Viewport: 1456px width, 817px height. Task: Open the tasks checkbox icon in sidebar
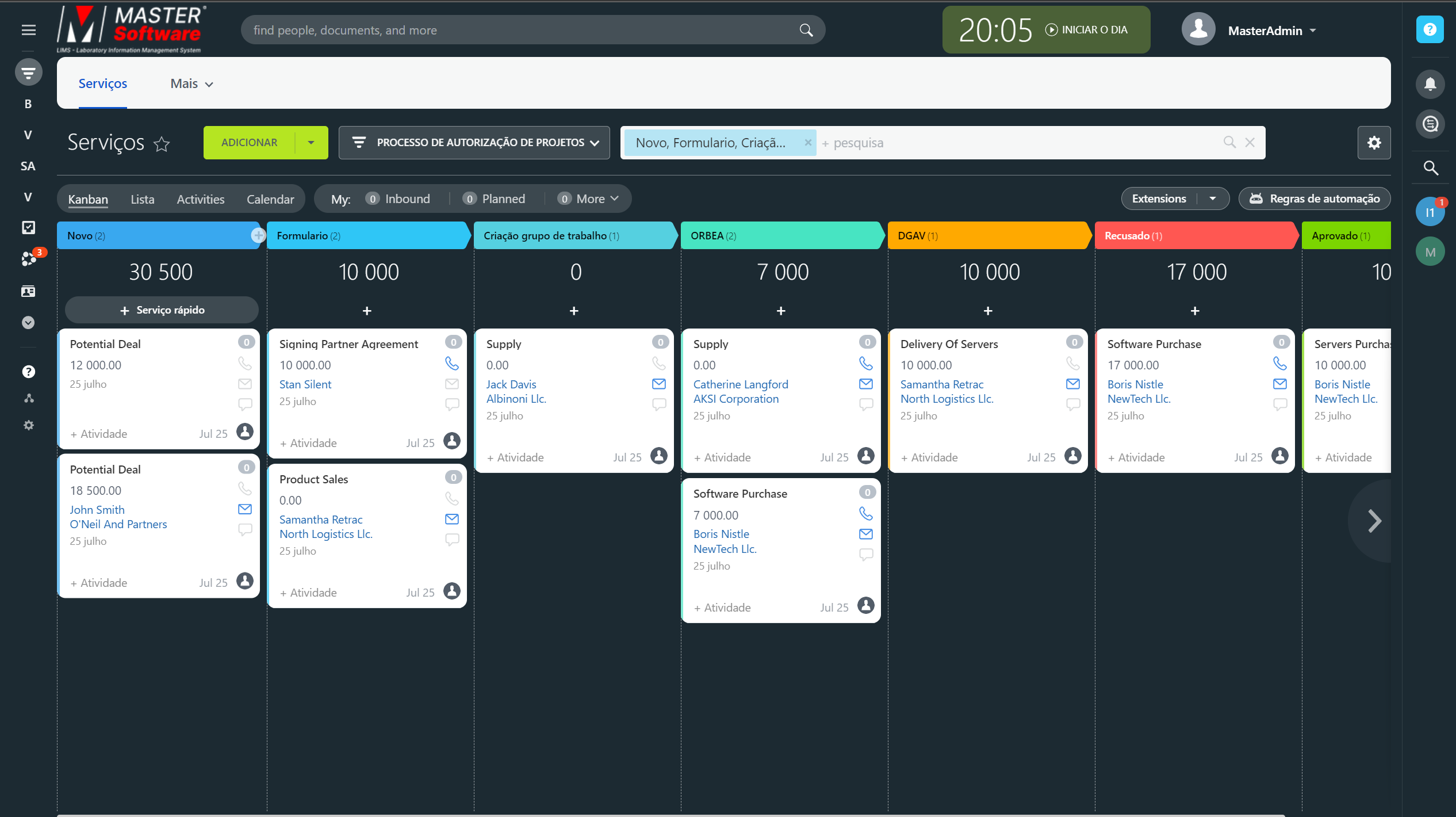point(28,228)
